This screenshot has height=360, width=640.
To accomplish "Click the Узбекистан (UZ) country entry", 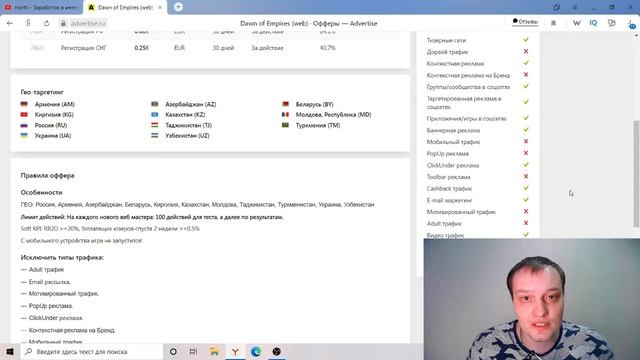I will (187, 136).
